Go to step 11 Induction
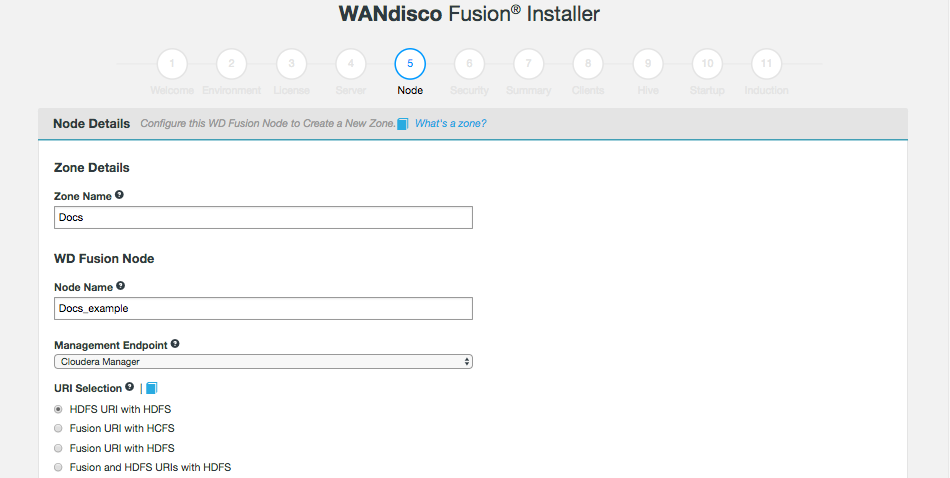The image size is (950, 478). coord(766,64)
